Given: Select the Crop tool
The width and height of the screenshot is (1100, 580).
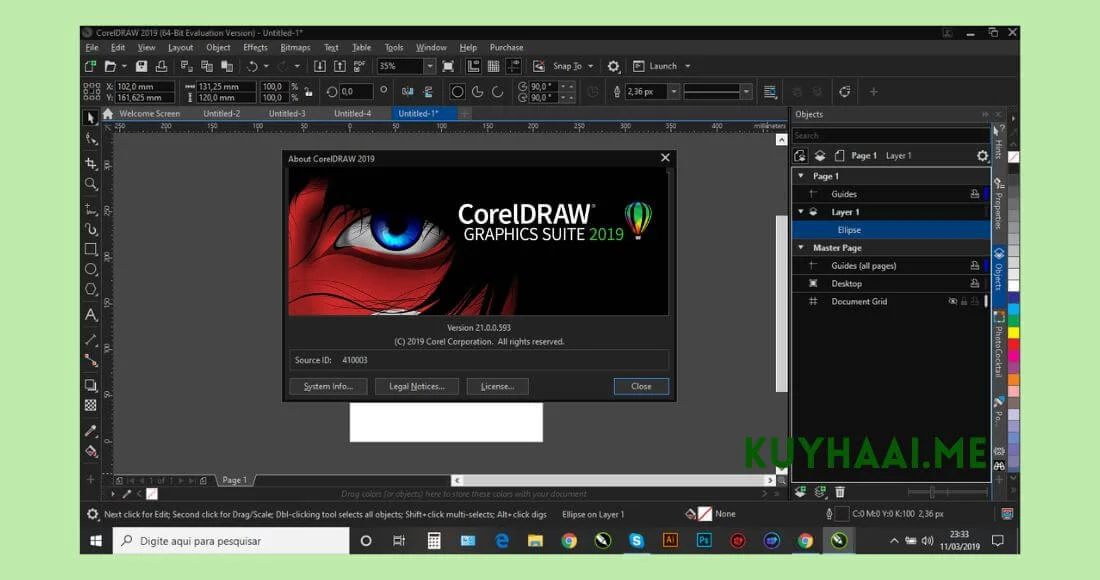Looking at the screenshot, I should point(90,163).
